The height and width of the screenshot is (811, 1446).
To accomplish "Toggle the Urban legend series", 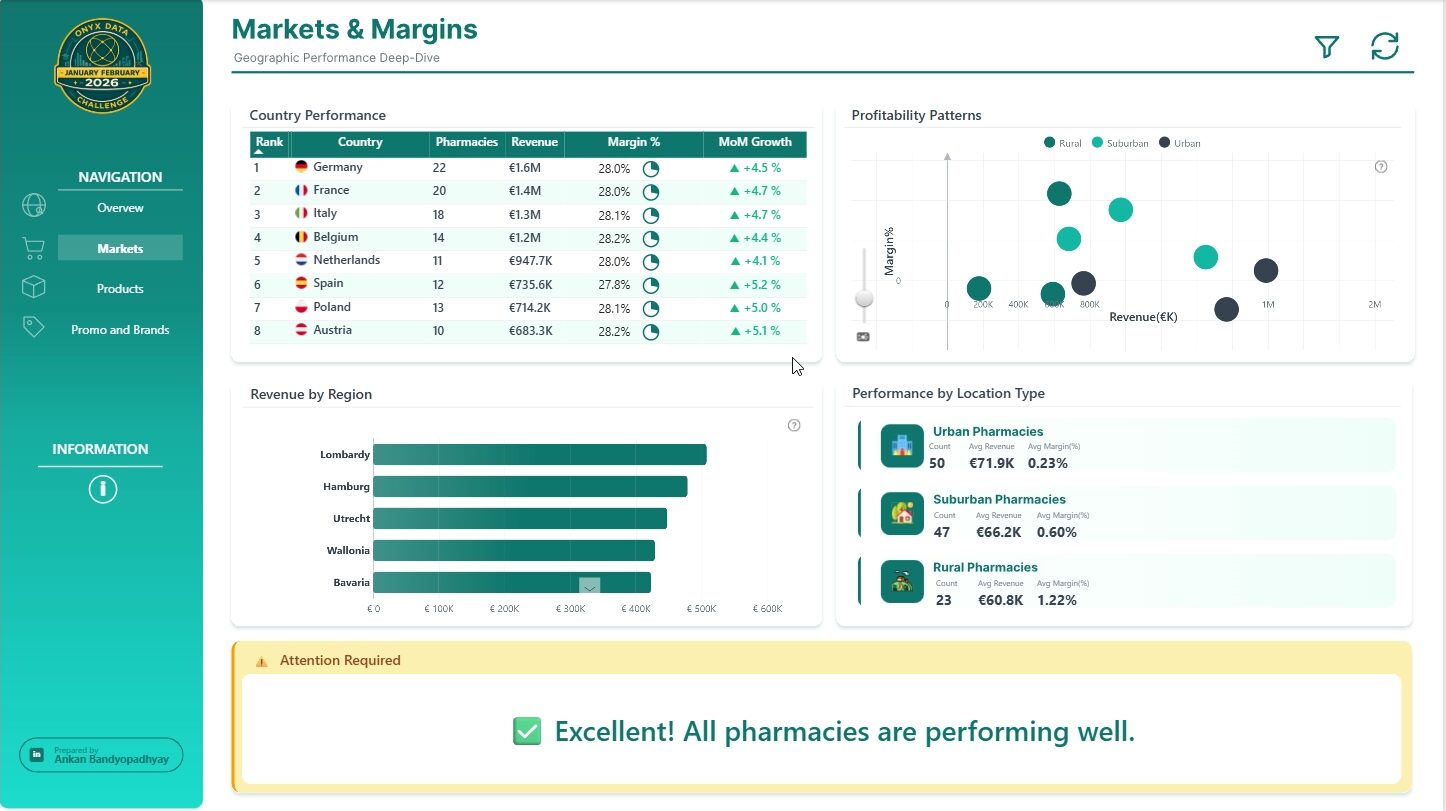I will click(1180, 143).
